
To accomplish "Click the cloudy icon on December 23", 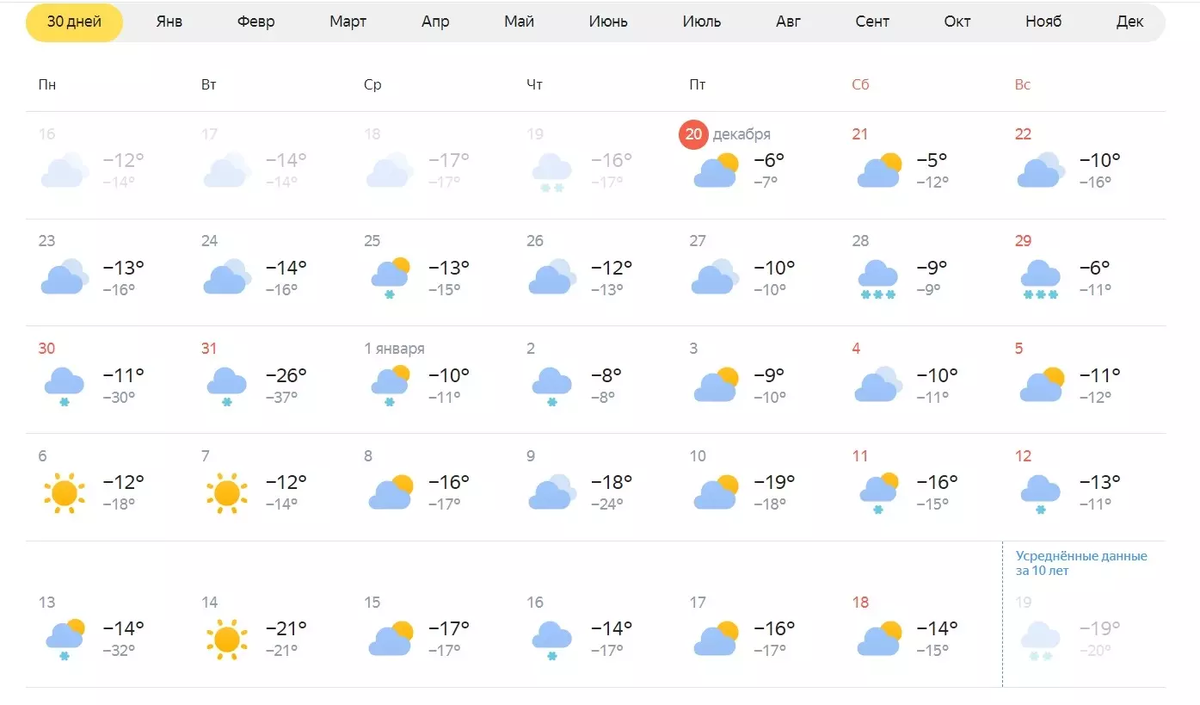I will (x=63, y=277).
